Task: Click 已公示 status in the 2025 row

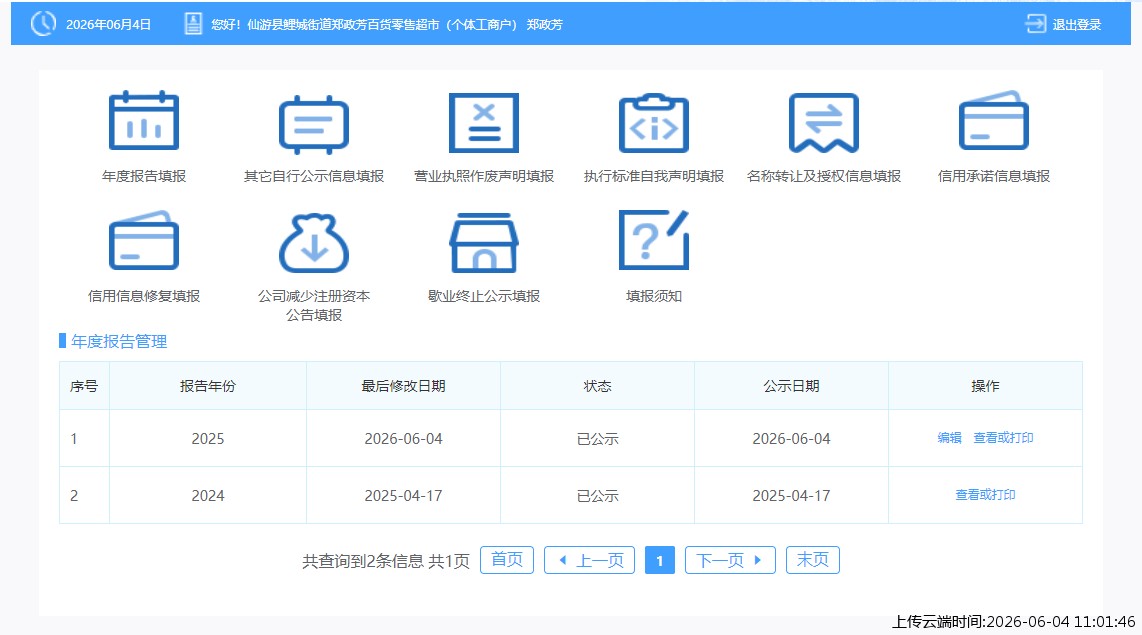Action: click(x=597, y=438)
